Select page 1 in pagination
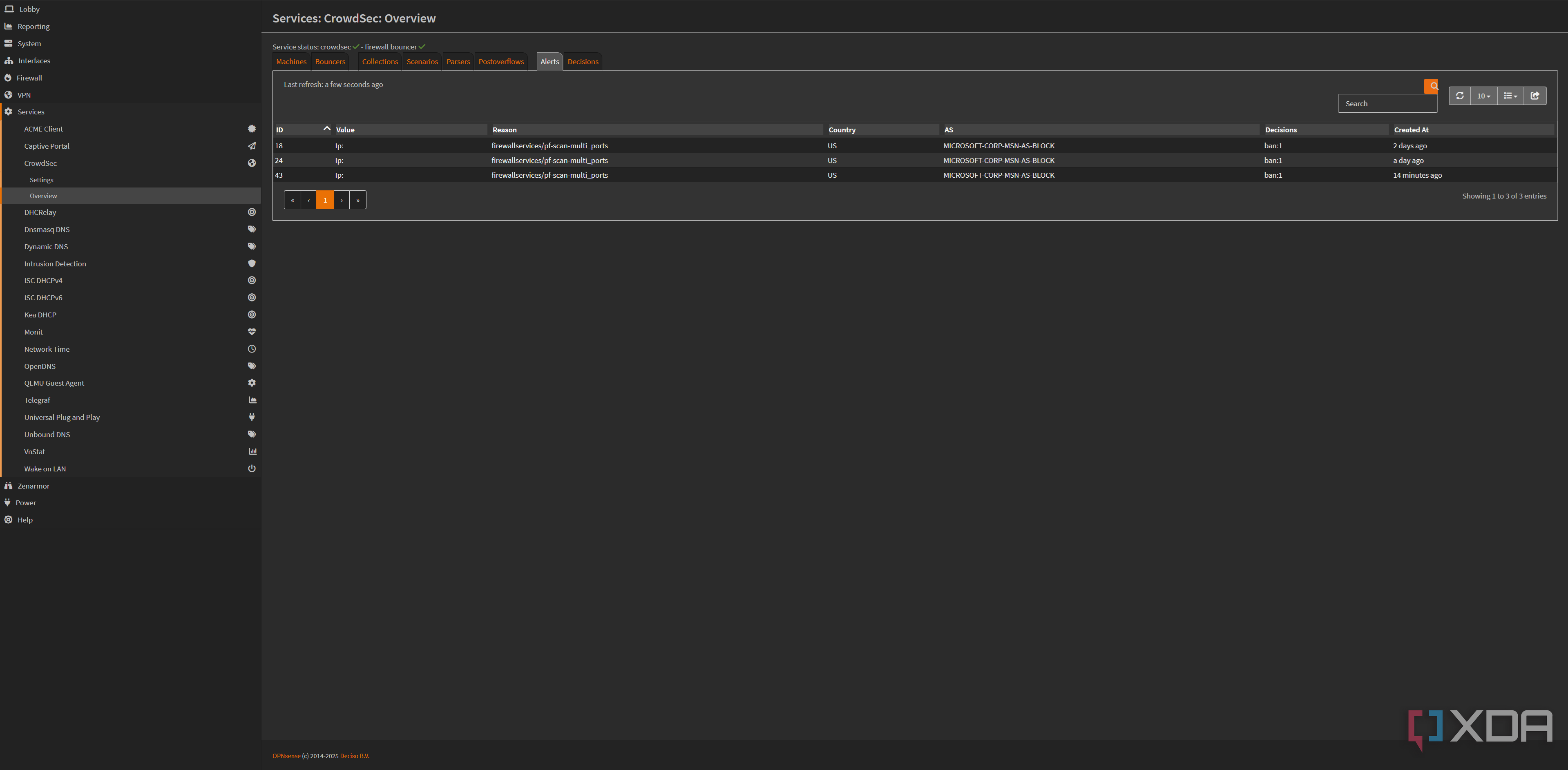This screenshot has height=770, width=1568. click(325, 200)
